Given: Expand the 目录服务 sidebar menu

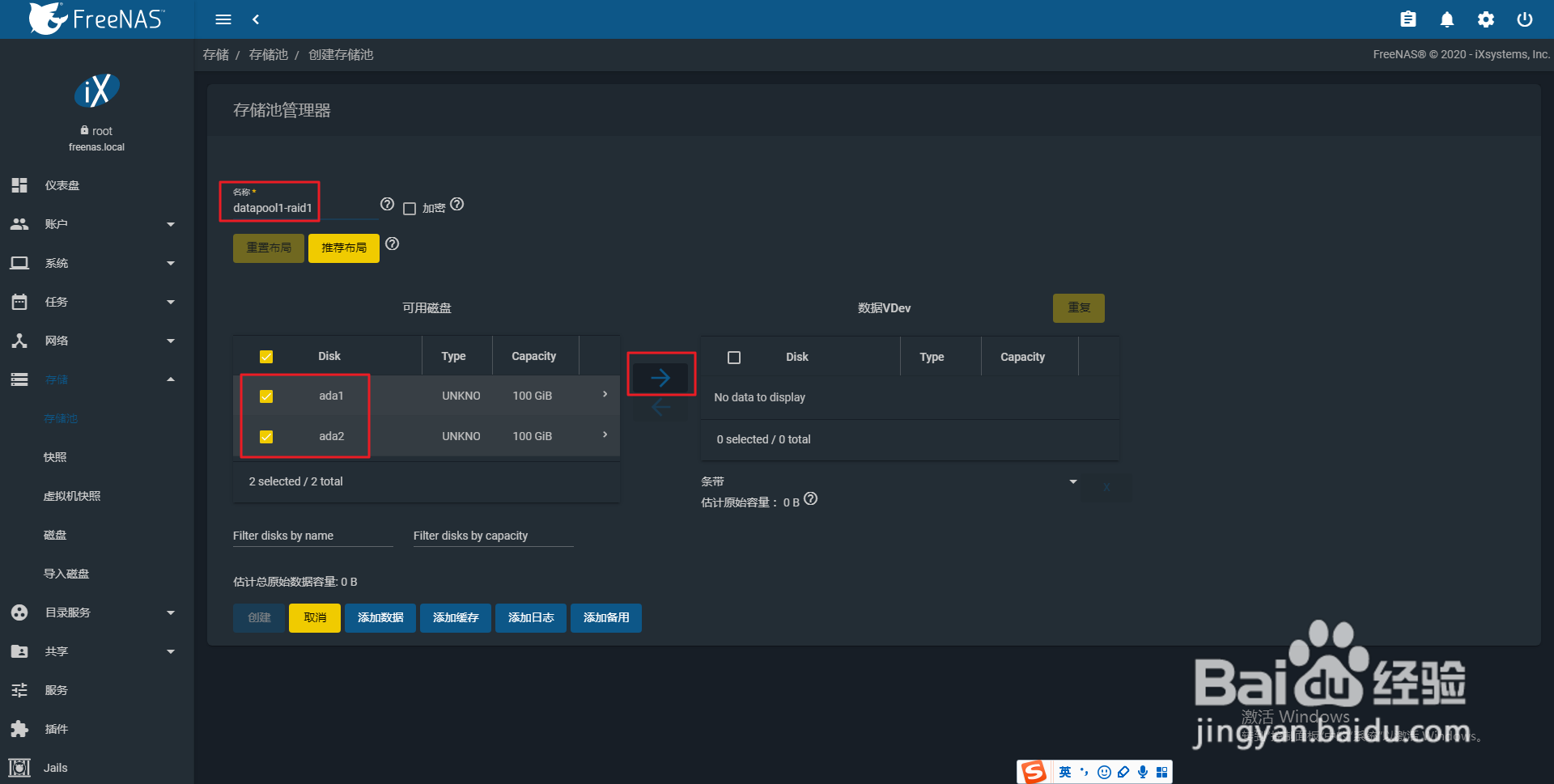Looking at the screenshot, I should pos(97,612).
